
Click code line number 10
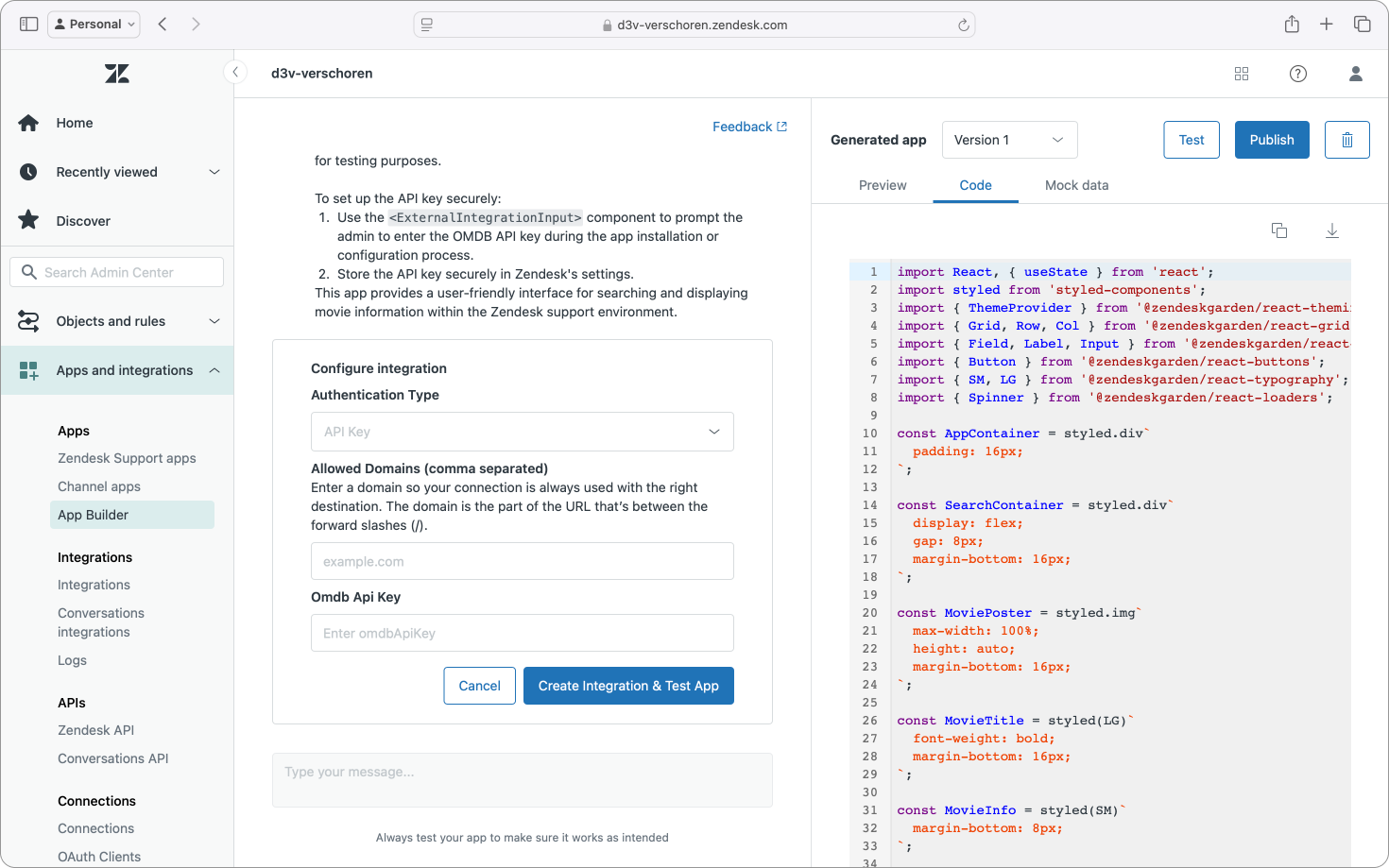coord(869,434)
